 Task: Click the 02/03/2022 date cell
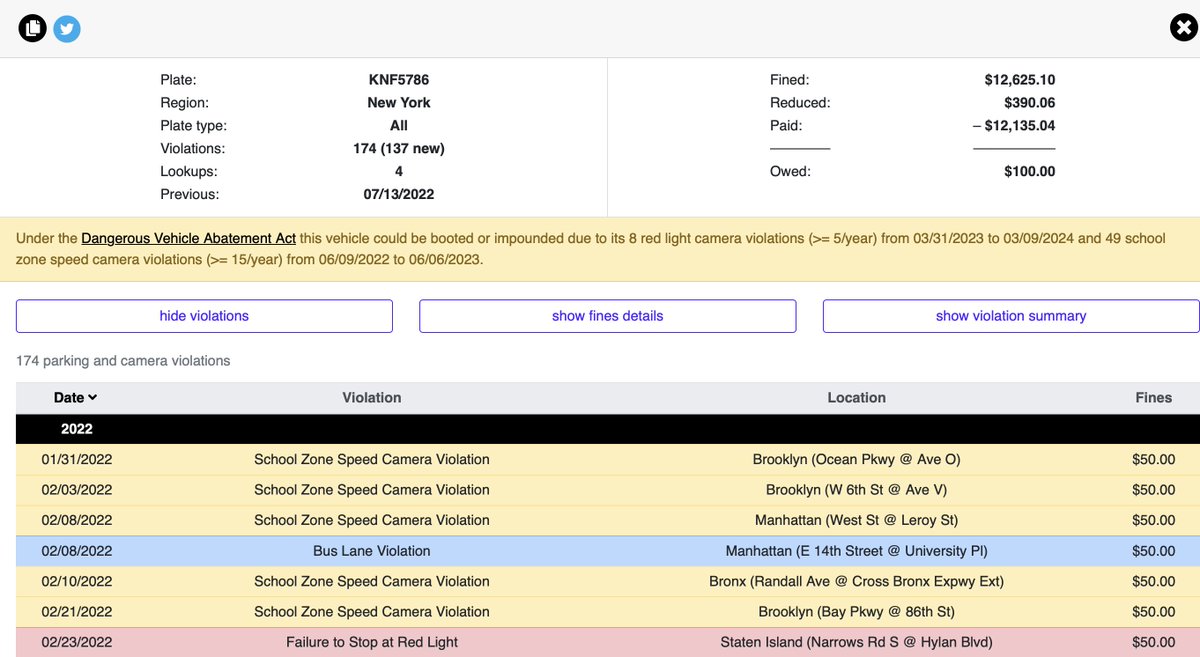click(77, 490)
